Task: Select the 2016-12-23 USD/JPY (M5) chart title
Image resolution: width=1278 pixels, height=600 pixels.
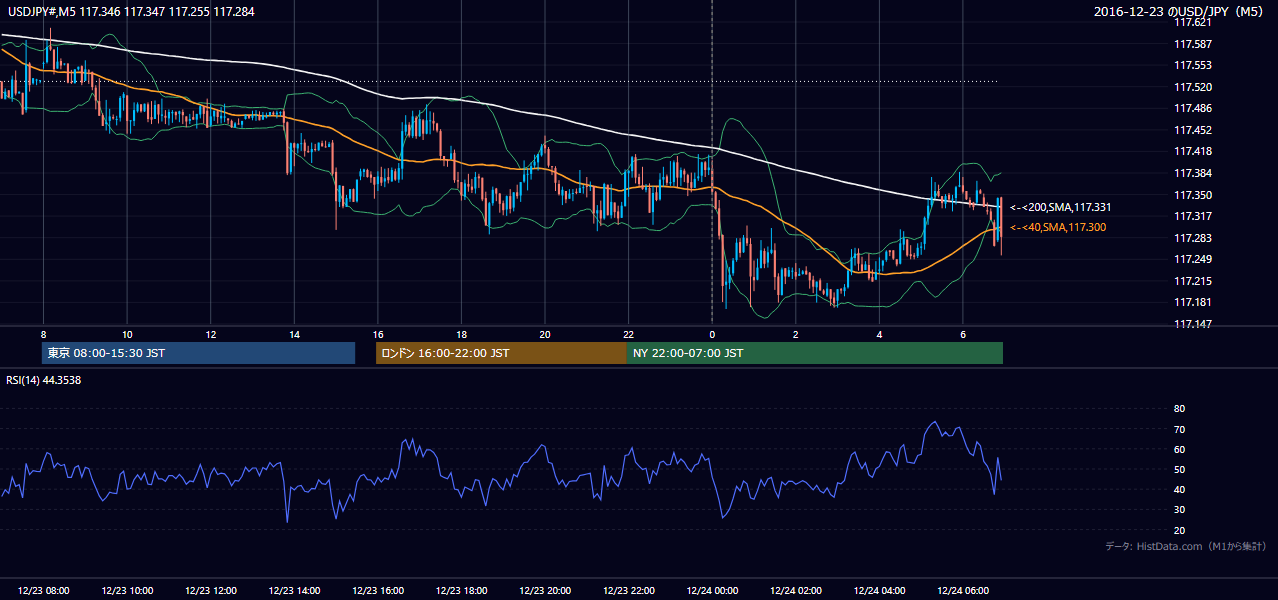Action: point(1180,12)
